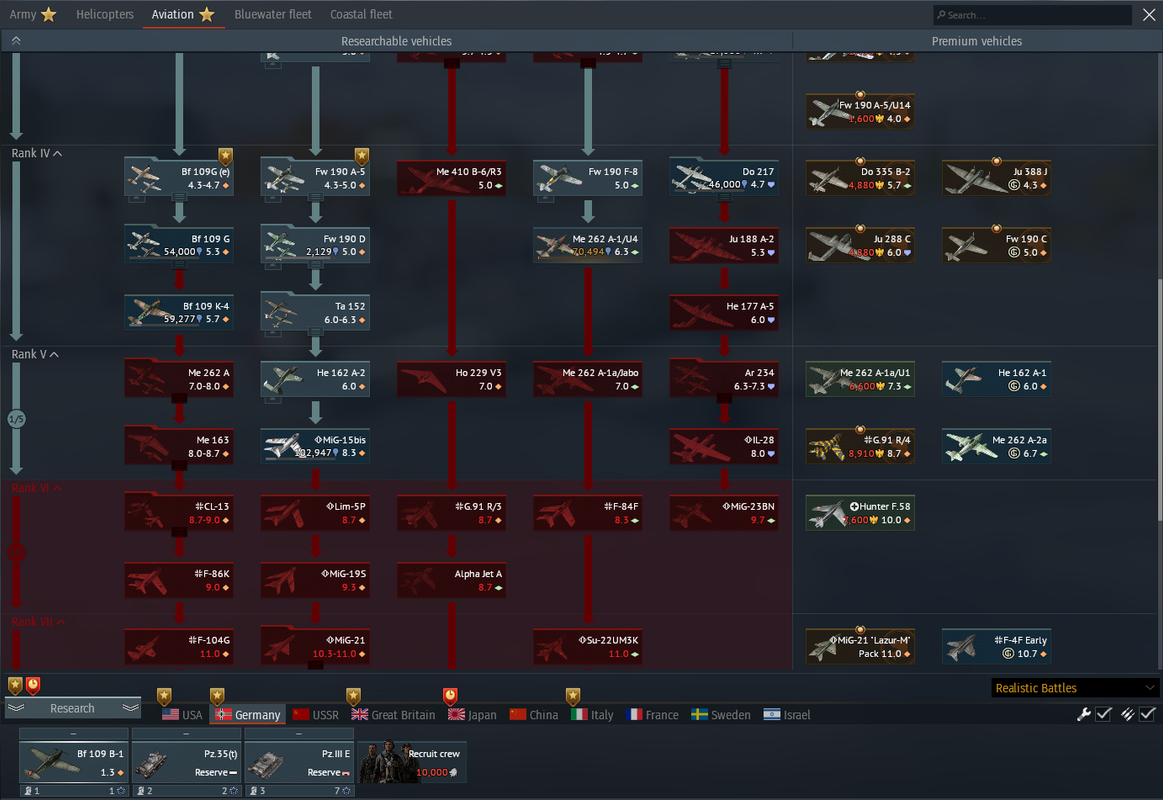1163x800 pixels.
Task: Choose the Italy nation tab
Action: 593,715
